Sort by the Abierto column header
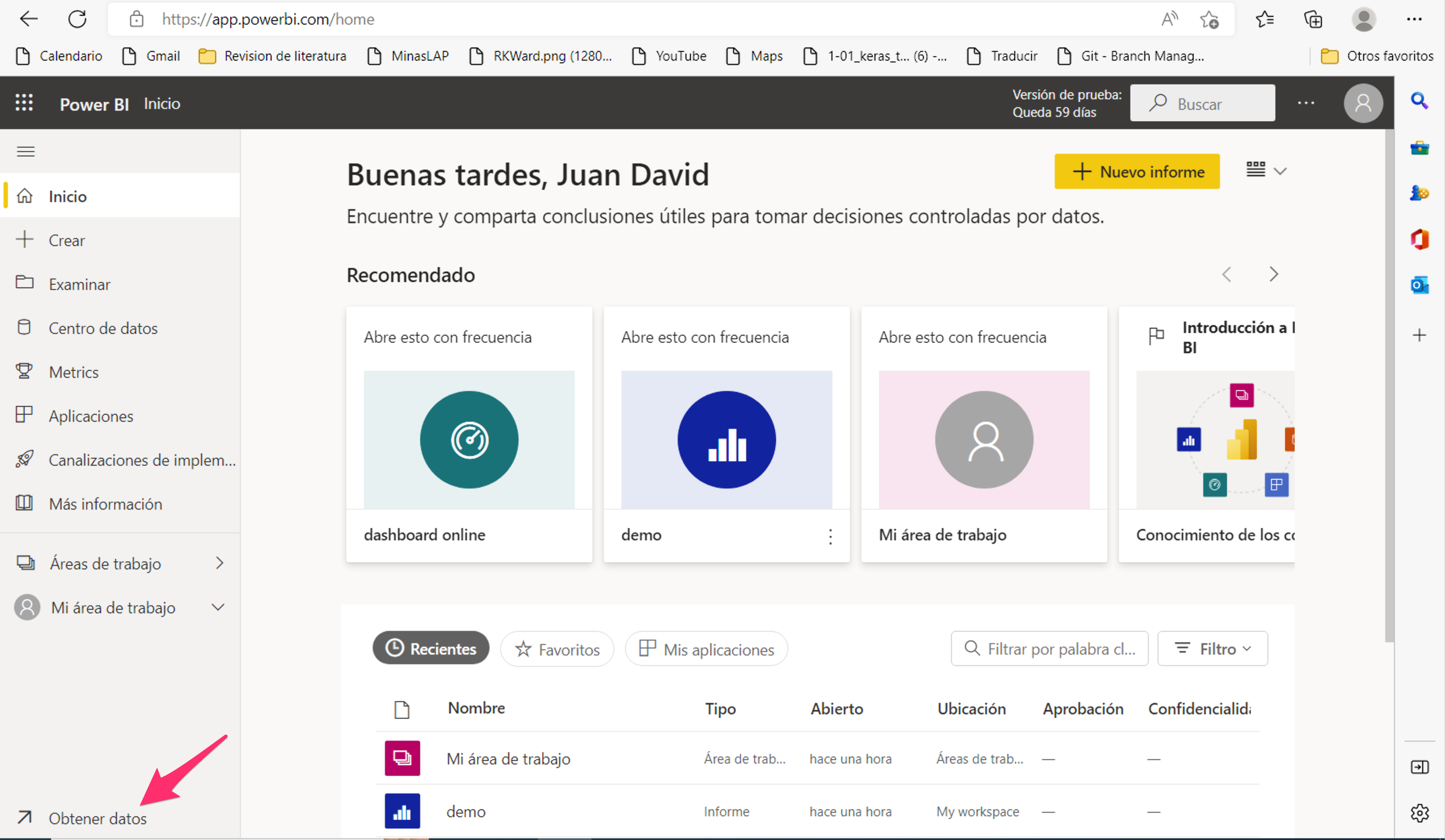The width and height of the screenshot is (1445, 840). (837, 709)
